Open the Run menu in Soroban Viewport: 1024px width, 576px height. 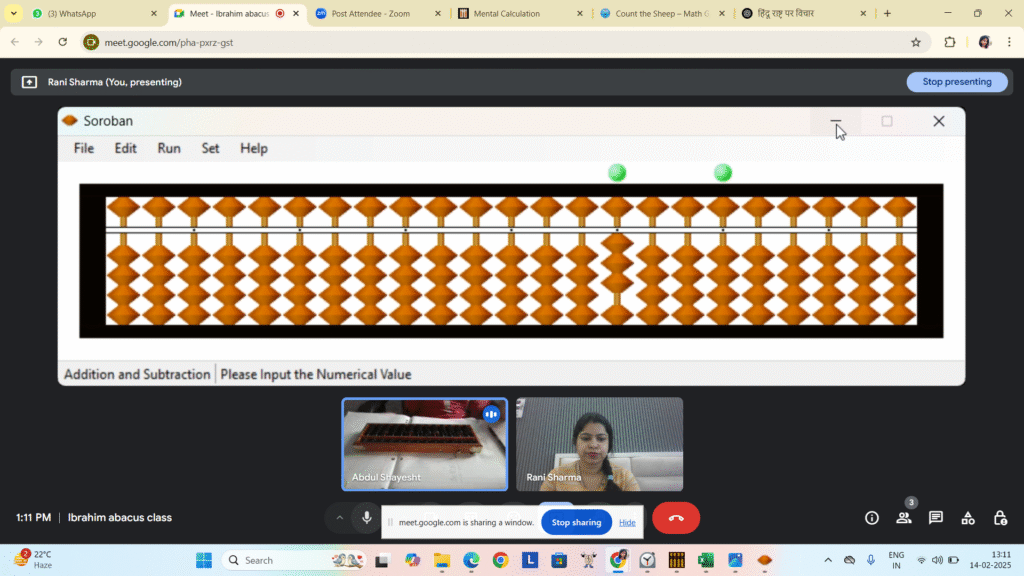pyautogui.click(x=169, y=148)
